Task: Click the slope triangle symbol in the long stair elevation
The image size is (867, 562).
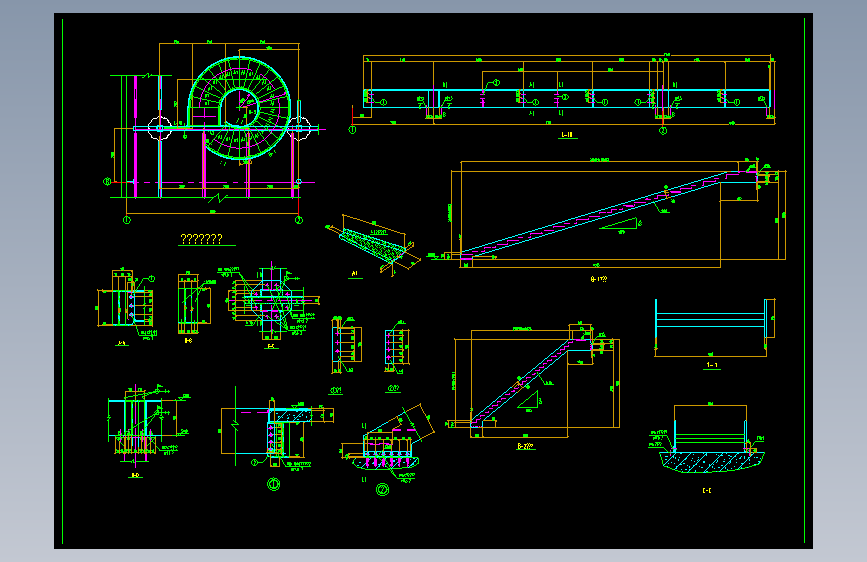Action: coord(620,224)
